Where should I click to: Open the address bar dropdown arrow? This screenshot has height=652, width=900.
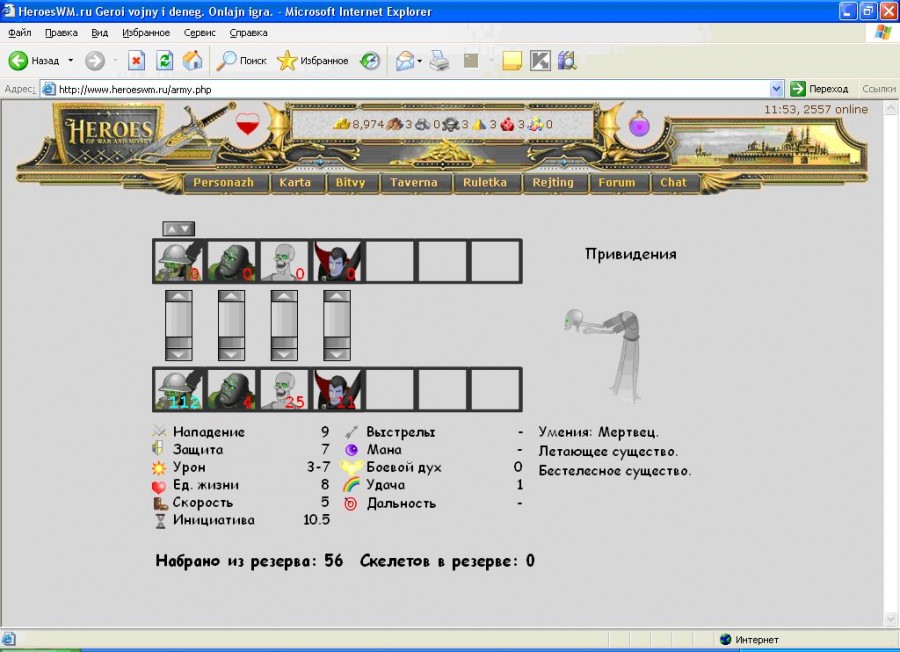(776, 89)
